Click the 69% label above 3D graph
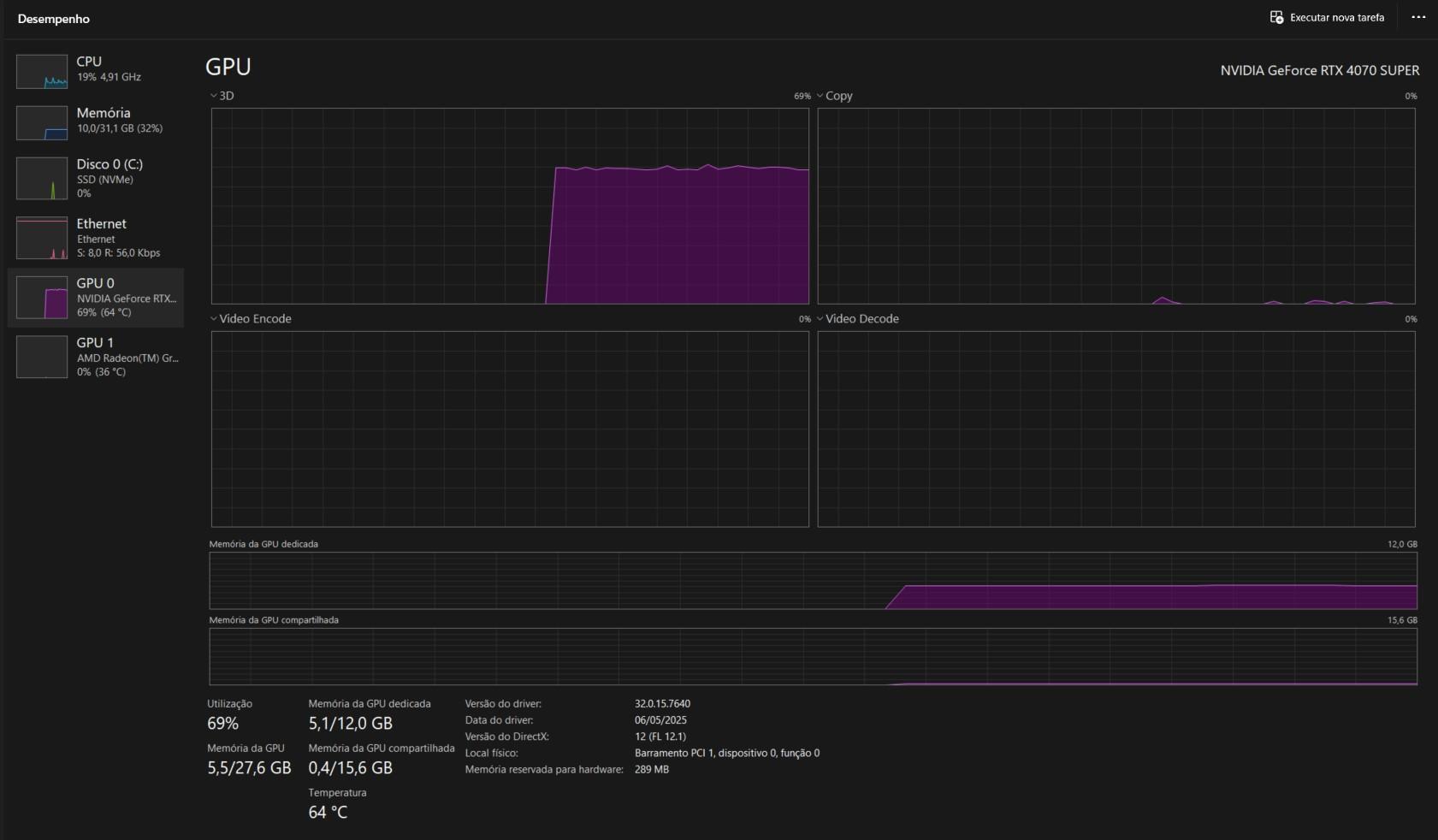The width and height of the screenshot is (1438, 840). pos(802,96)
